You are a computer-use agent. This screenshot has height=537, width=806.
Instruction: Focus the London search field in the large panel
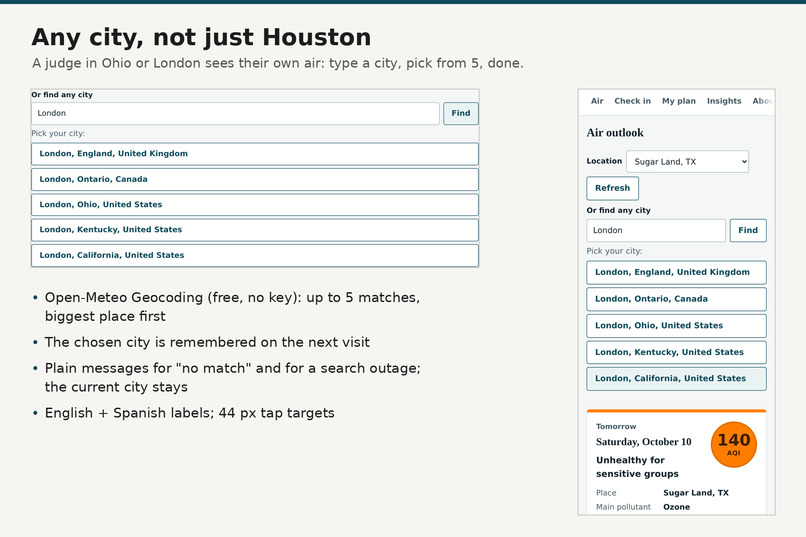pyautogui.click(x=235, y=113)
